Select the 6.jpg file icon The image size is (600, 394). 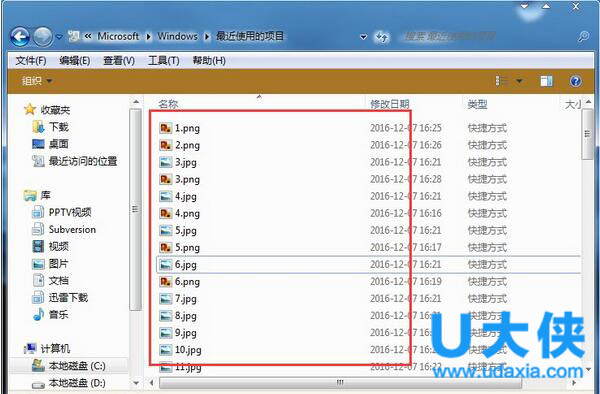(x=166, y=265)
